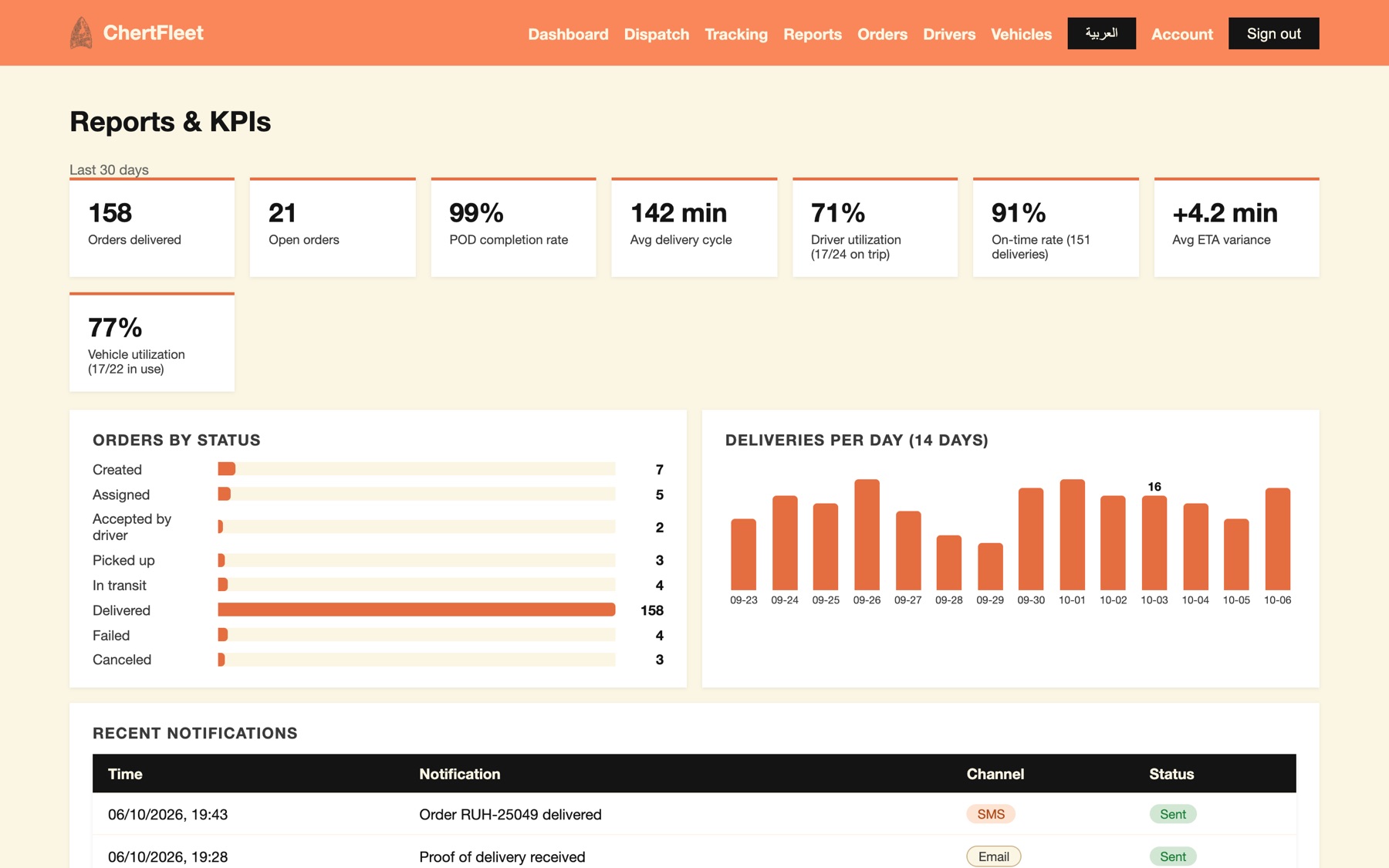Go to the Drivers page
1389x868 pixels.
[949, 34]
